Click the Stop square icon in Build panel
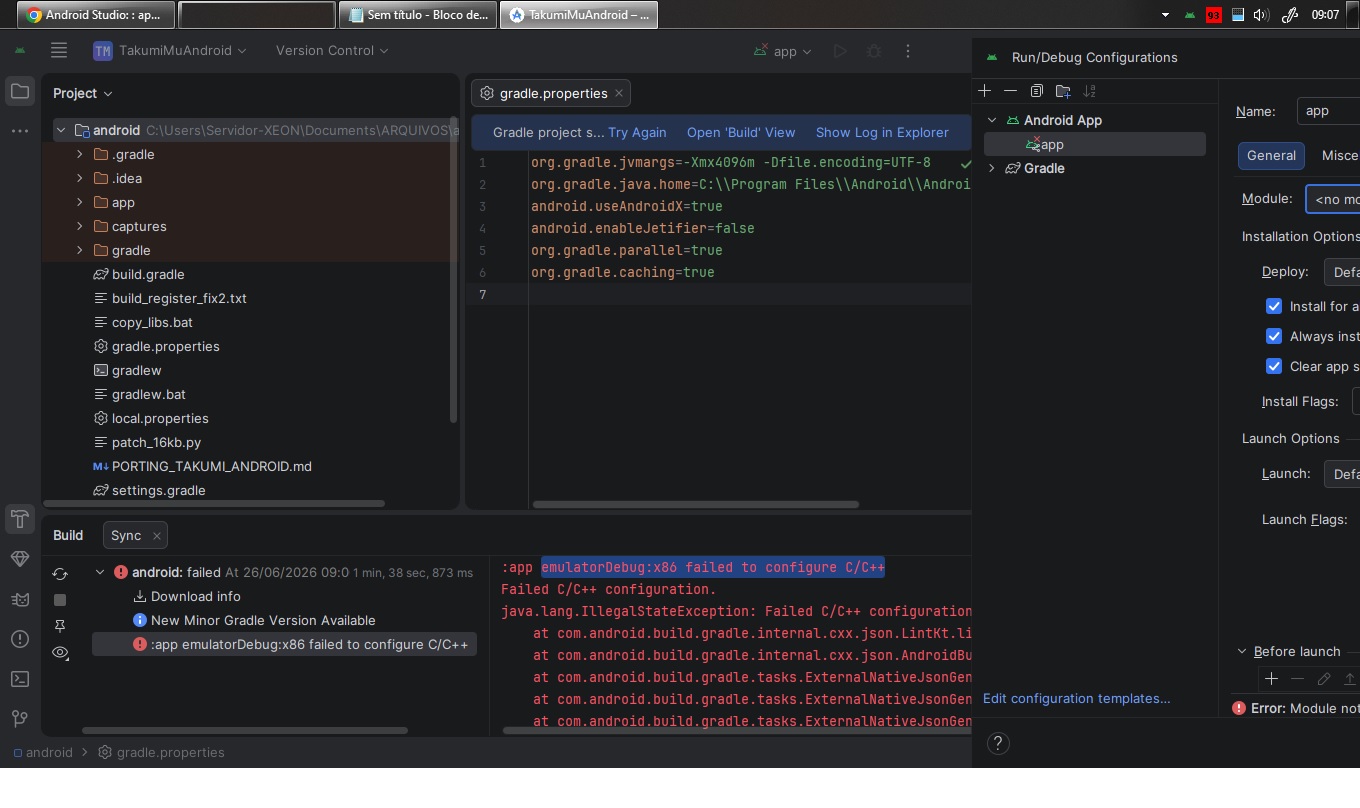1360x808 pixels. 60,600
